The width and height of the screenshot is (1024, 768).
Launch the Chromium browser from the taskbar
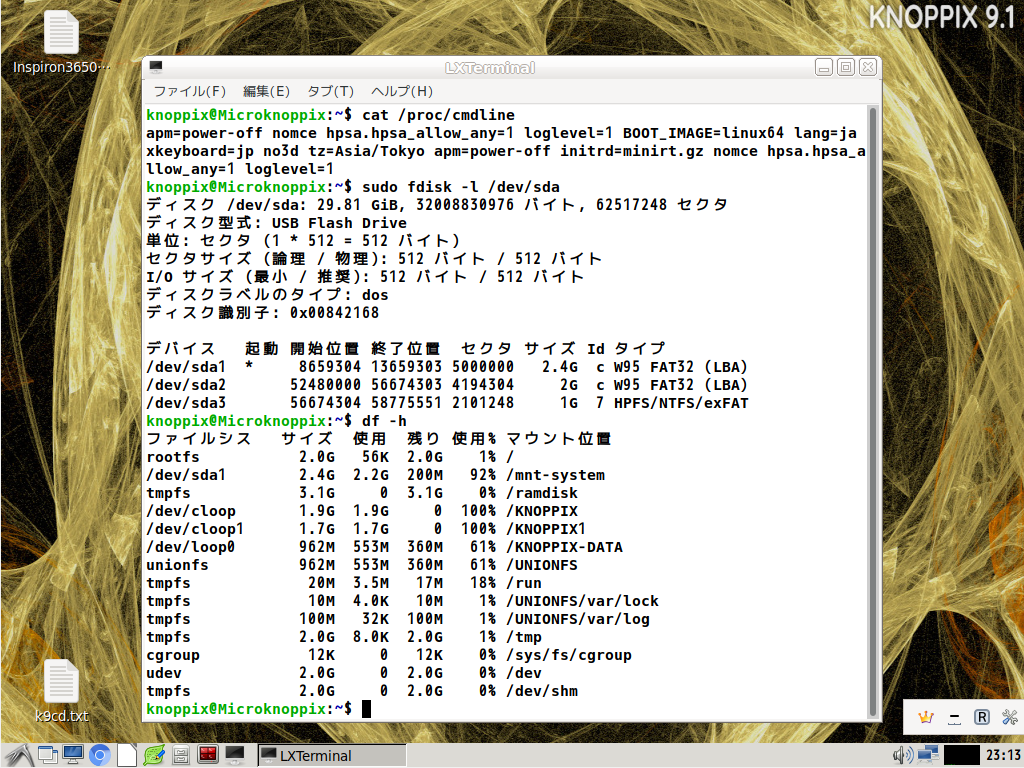pos(100,756)
